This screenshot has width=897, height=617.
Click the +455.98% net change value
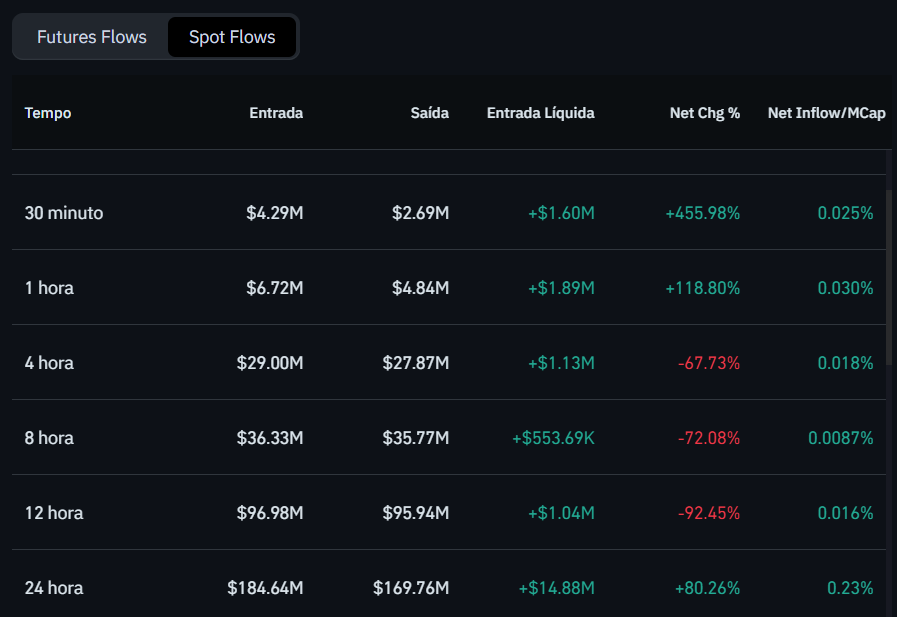[702, 213]
